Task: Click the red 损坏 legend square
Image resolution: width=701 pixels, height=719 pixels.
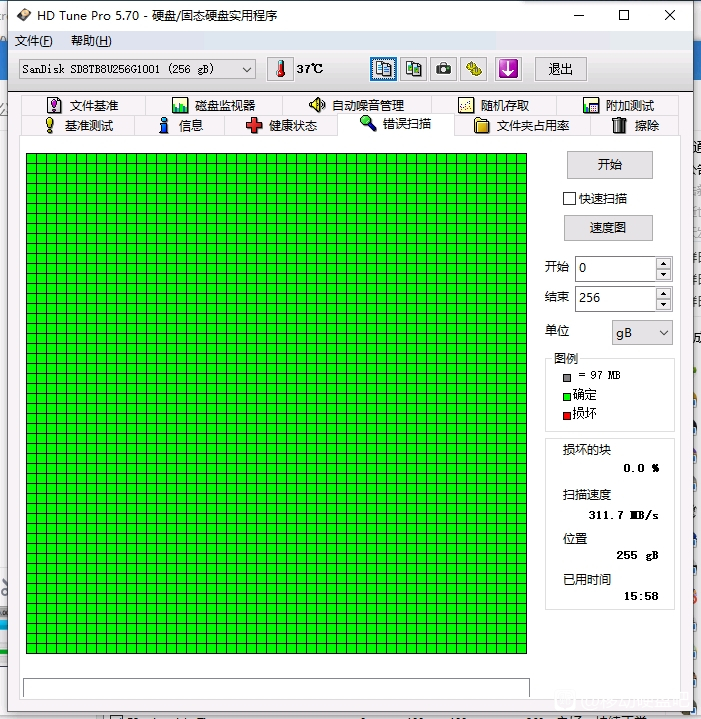Action: [x=567, y=415]
